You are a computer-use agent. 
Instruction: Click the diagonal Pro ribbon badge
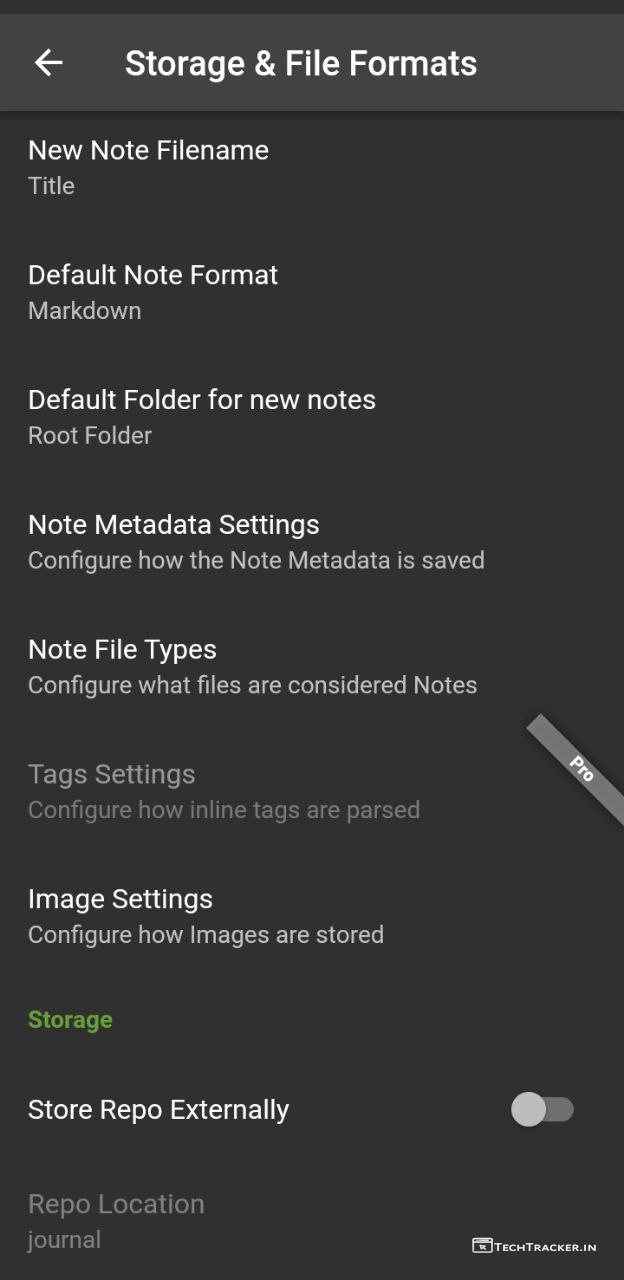577,768
